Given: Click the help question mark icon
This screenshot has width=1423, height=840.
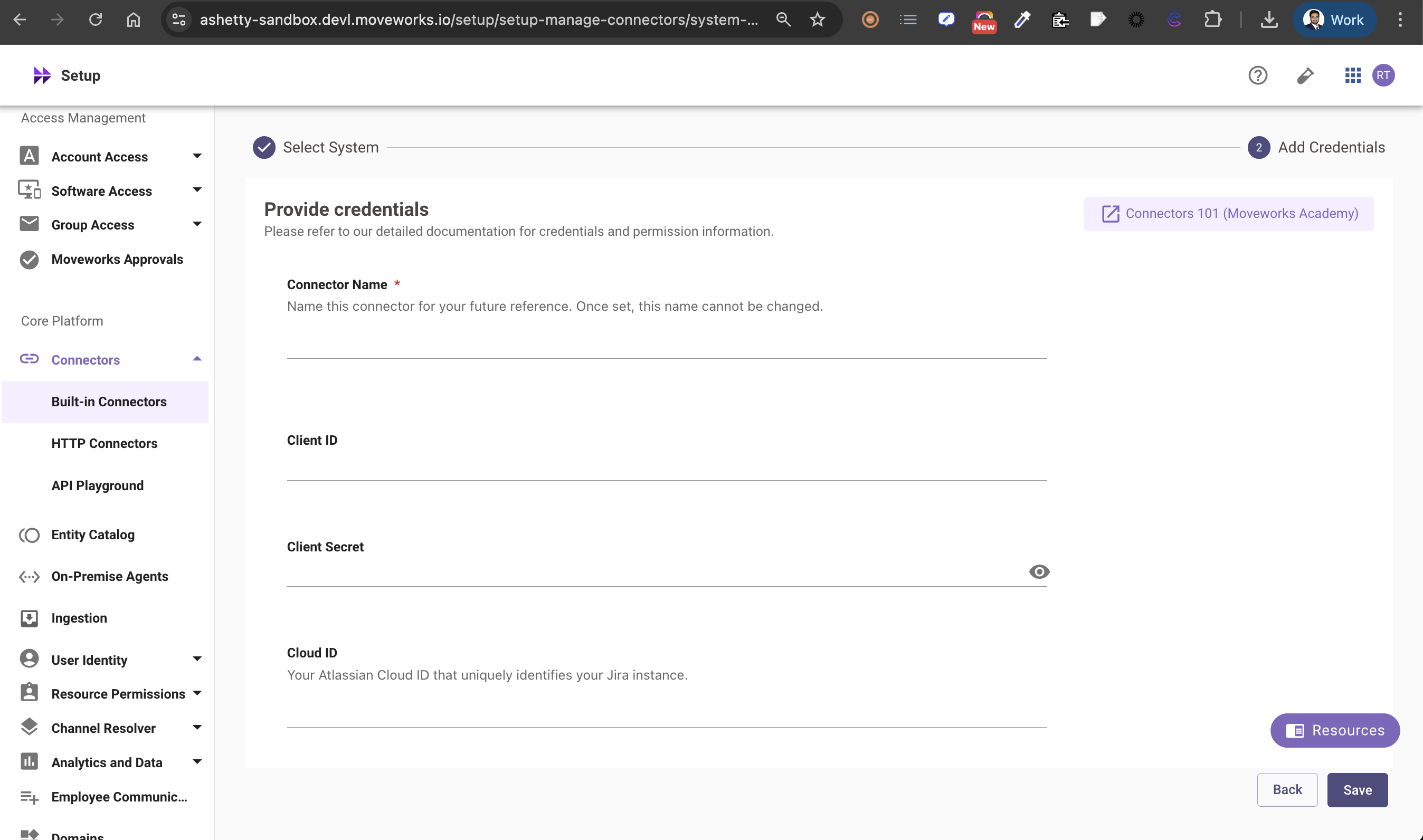Looking at the screenshot, I should click(x=1257, y=75).
